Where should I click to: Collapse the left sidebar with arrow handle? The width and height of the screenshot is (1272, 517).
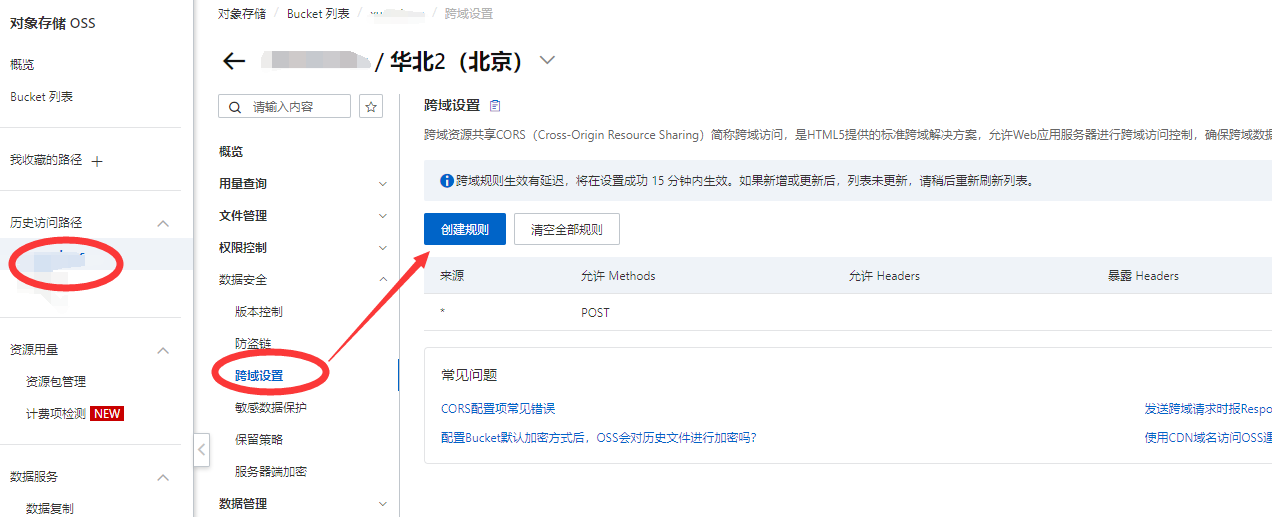201,449
